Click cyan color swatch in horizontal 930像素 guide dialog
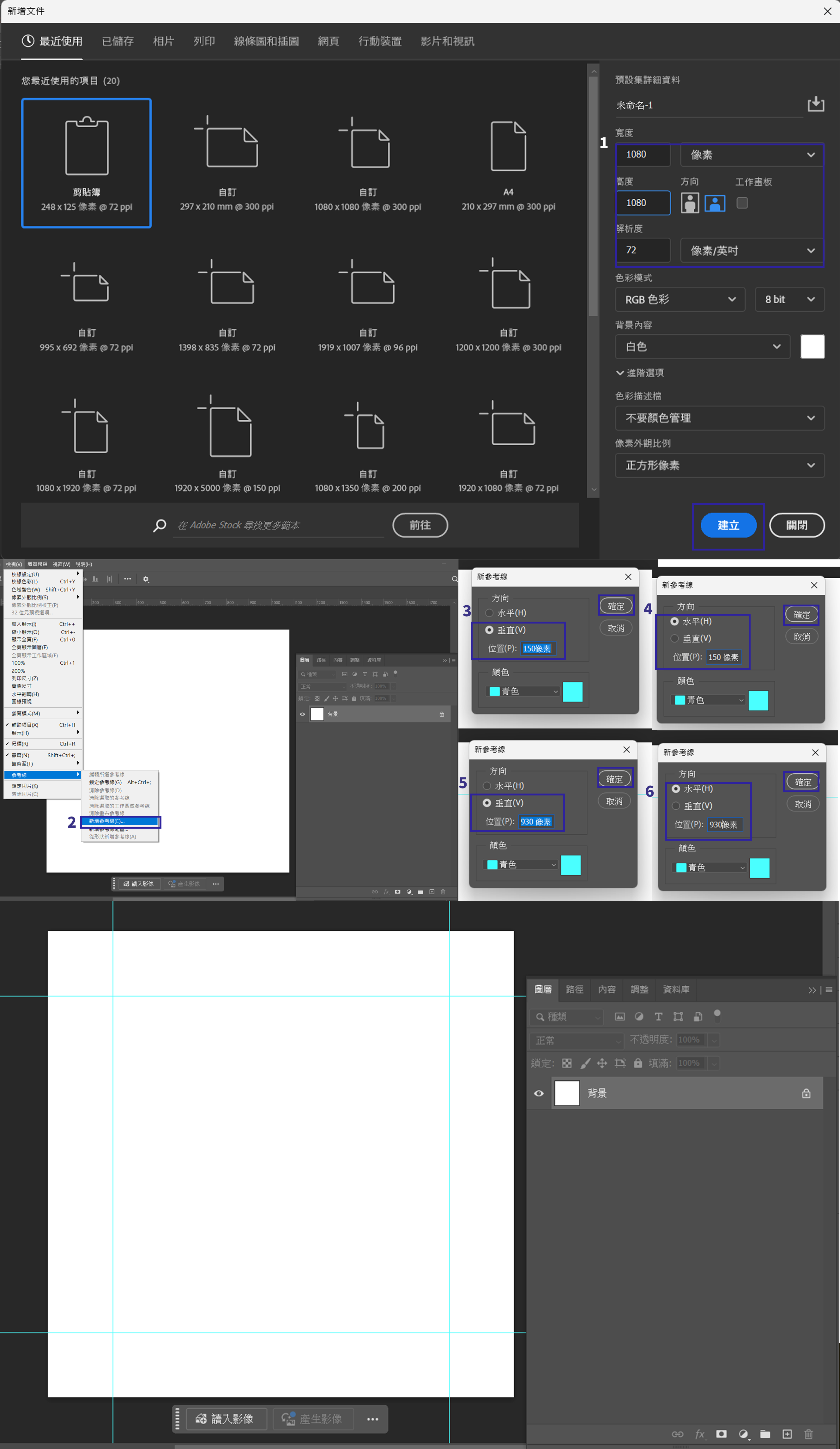 coord(759,868)
